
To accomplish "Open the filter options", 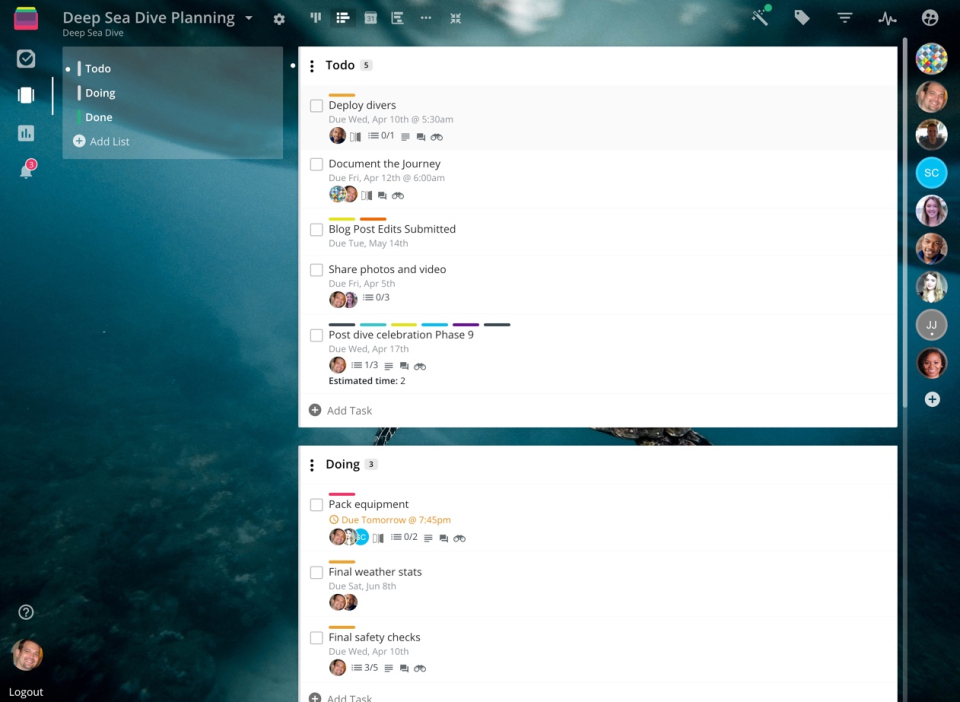I will 844,17.
